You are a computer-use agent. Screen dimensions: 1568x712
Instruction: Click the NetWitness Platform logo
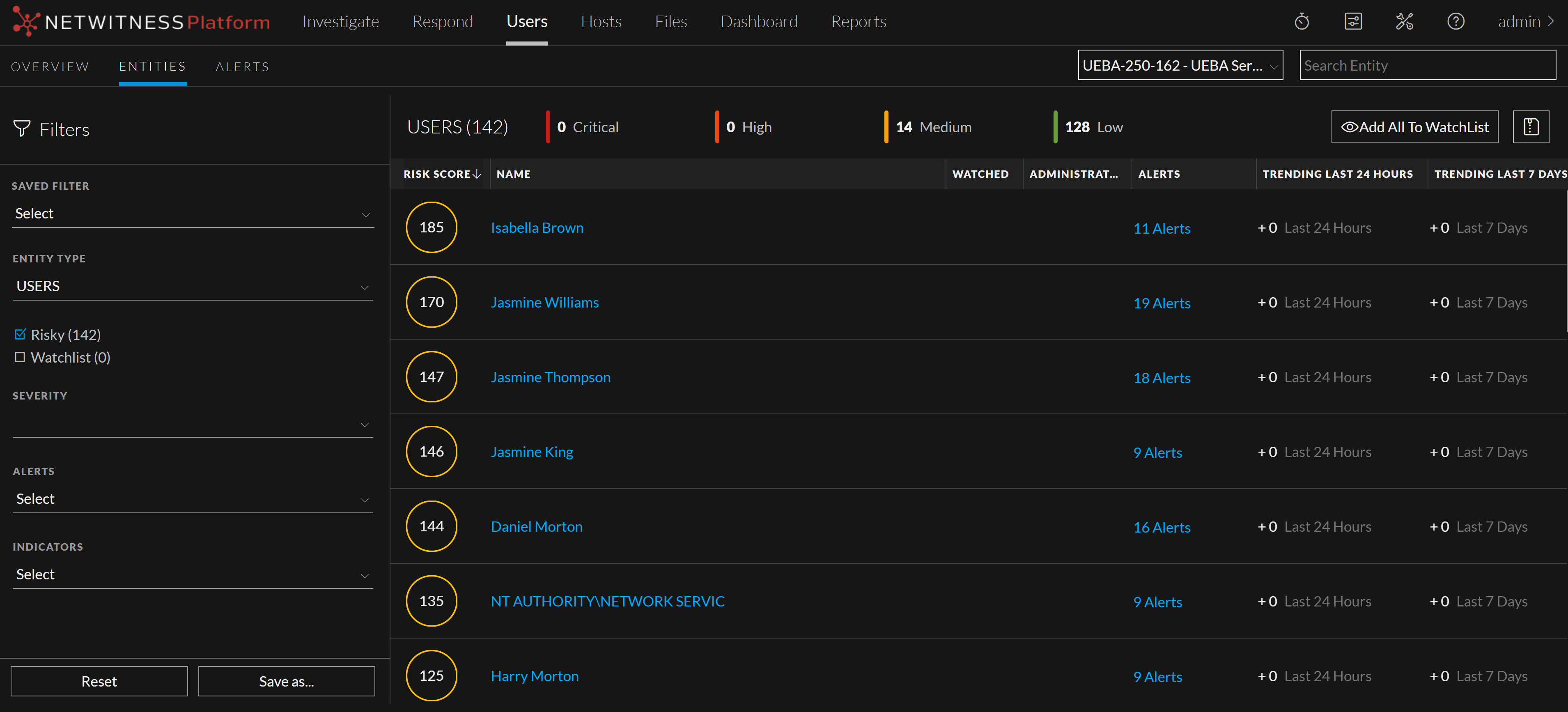(x=141, y=22)
